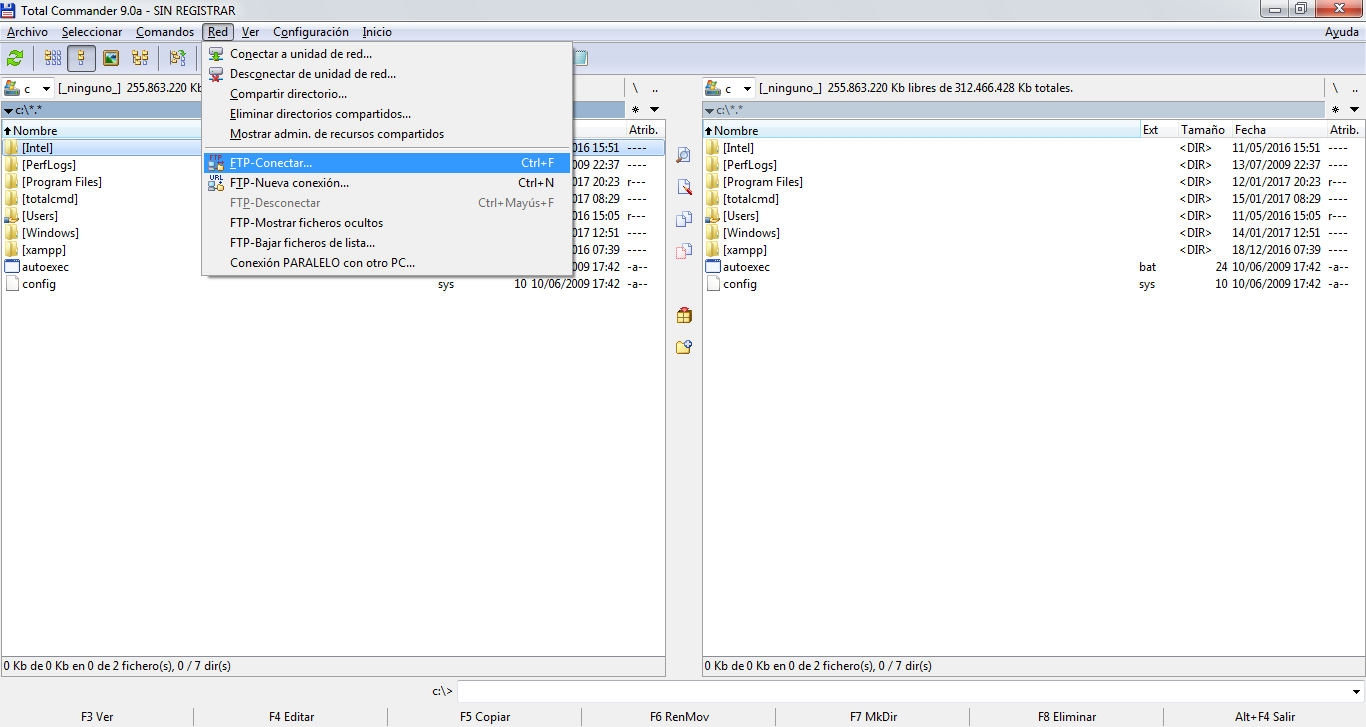Choose 'Compartir directorio...' menu entry
1366x727 pixels.
coord(387,94)
